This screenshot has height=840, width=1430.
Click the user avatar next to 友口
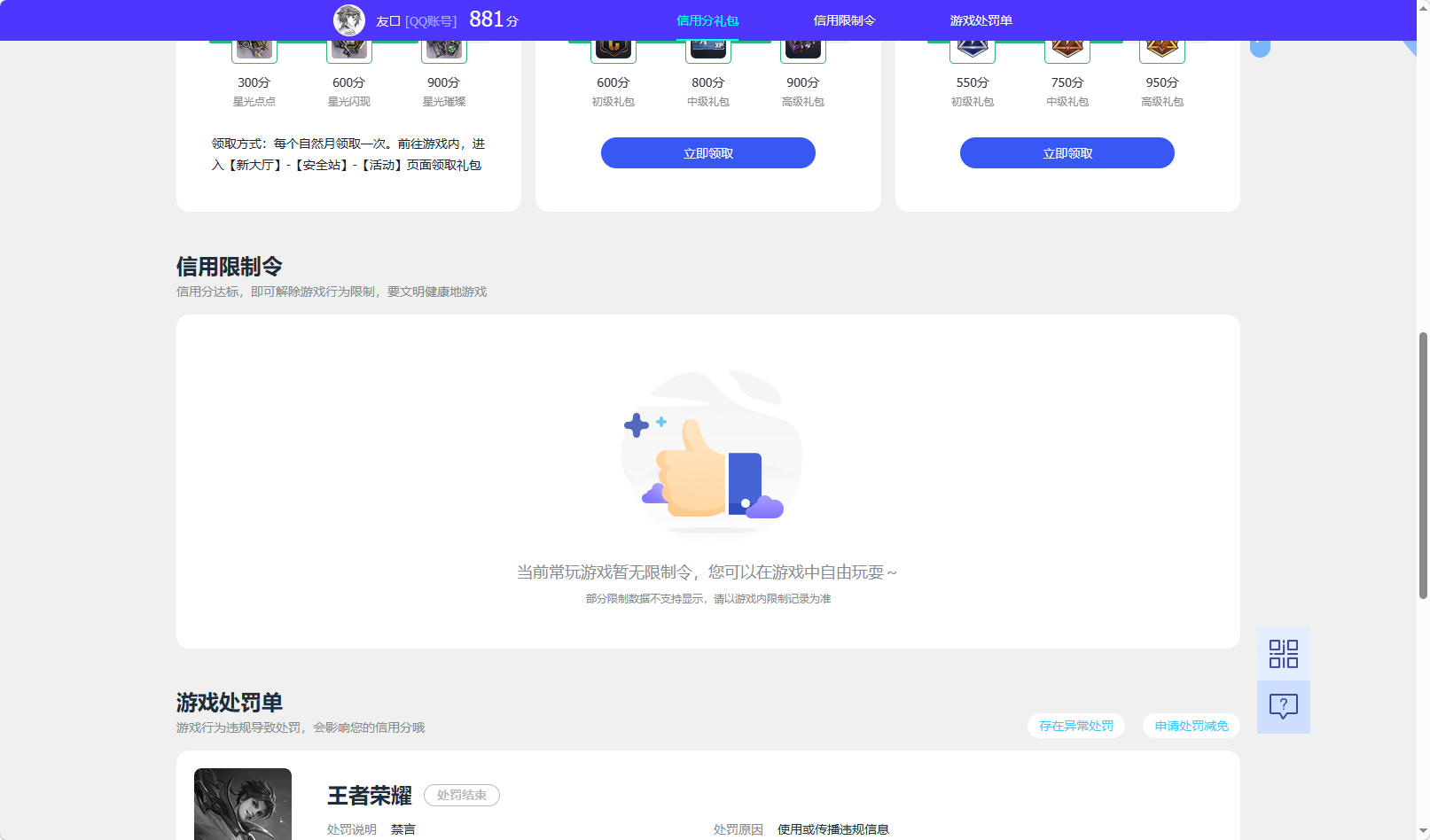pos(349,19)
